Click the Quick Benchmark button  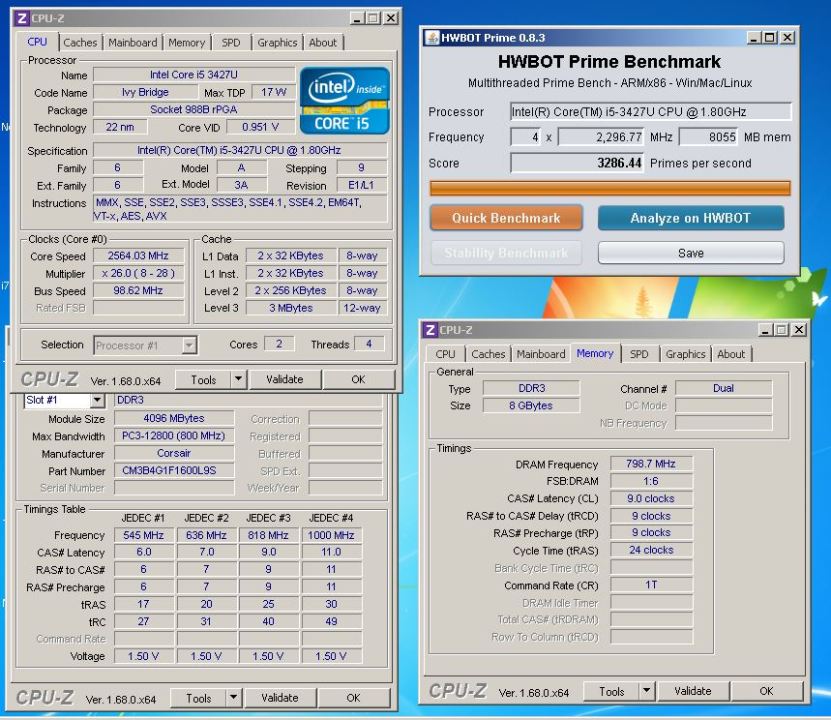506,218
